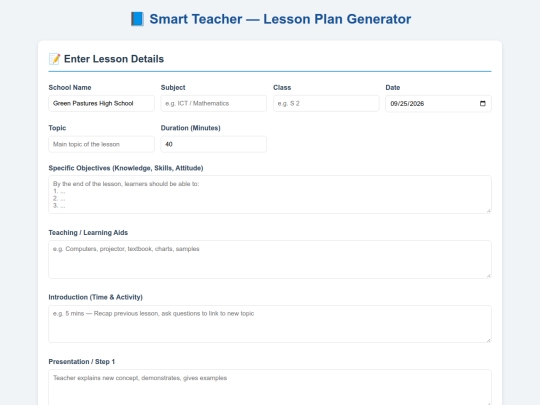Screen dimensions: 540x405
Task: Click the resize grip of Specific Objectives textarea
Action: (488, 210)
